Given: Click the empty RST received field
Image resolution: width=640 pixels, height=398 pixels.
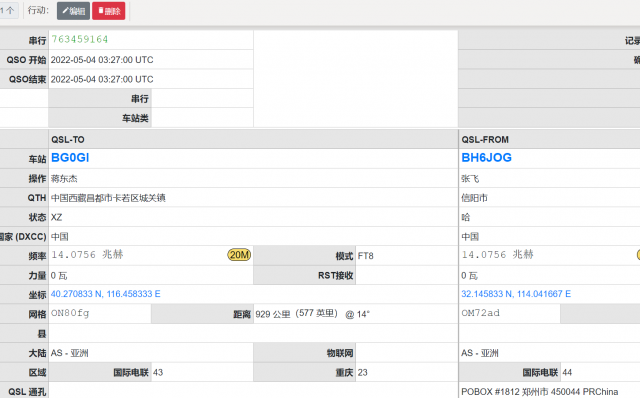Looking at the screenshot, I should [406, 275].
